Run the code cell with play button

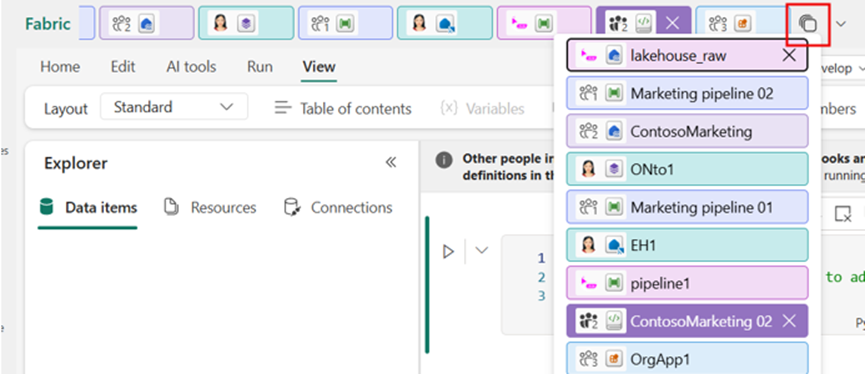pyautogui.click(x=448, y=252)
